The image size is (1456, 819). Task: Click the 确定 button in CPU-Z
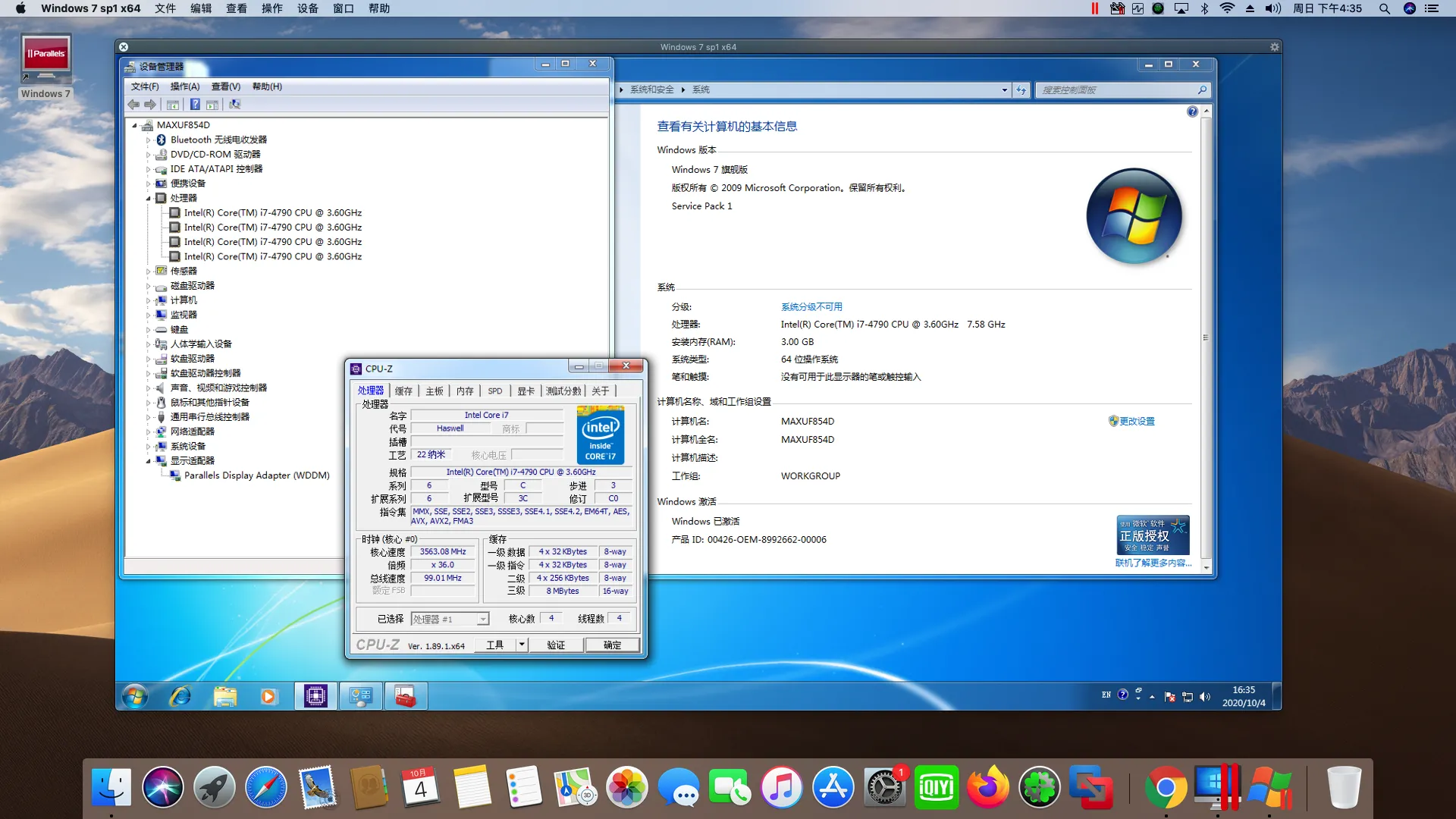[612, 645]
